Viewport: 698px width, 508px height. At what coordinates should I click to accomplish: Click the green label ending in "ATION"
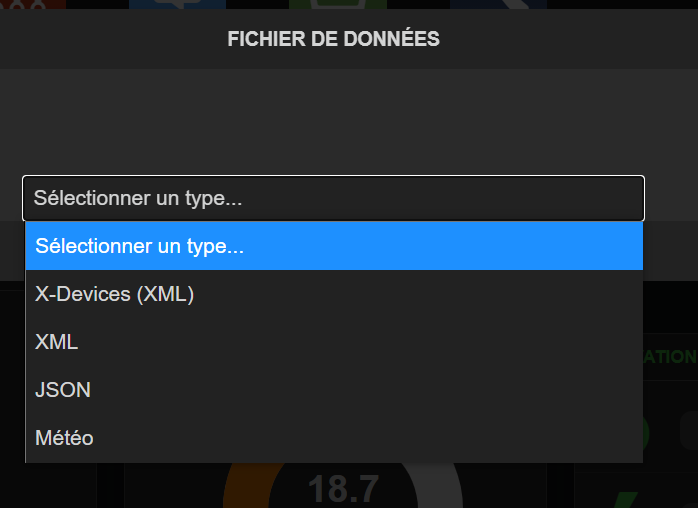click(x=669, y=357)
